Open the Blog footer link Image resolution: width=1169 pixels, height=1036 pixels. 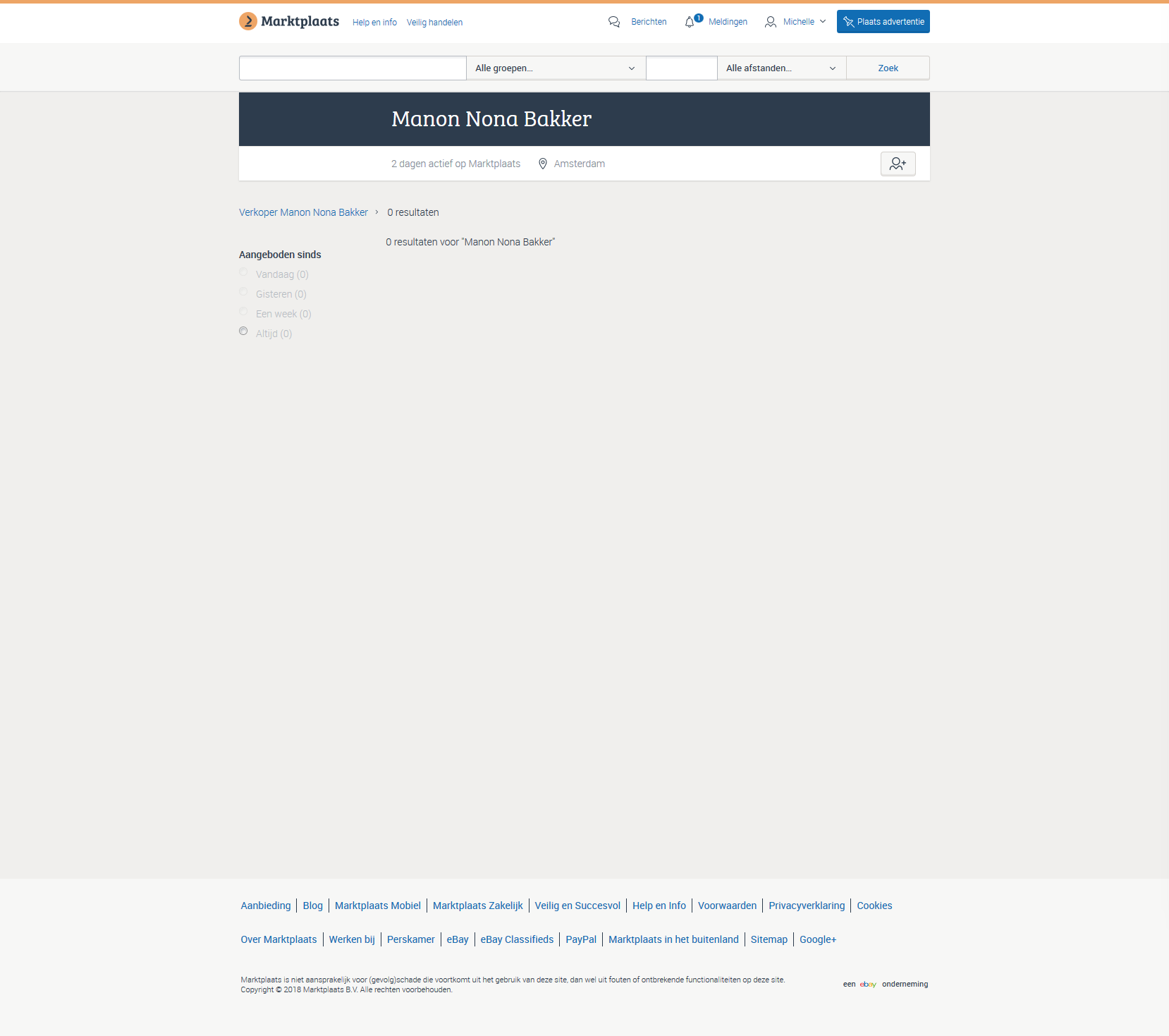click(313, 906)
